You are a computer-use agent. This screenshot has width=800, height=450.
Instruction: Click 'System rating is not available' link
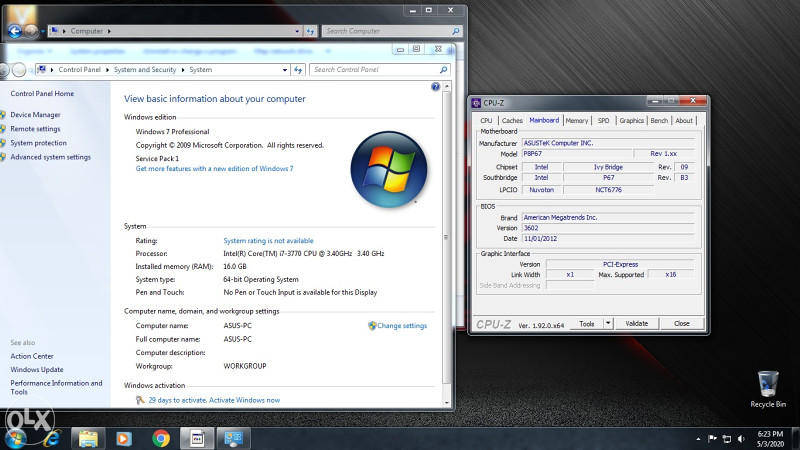(x=268, y=241)
